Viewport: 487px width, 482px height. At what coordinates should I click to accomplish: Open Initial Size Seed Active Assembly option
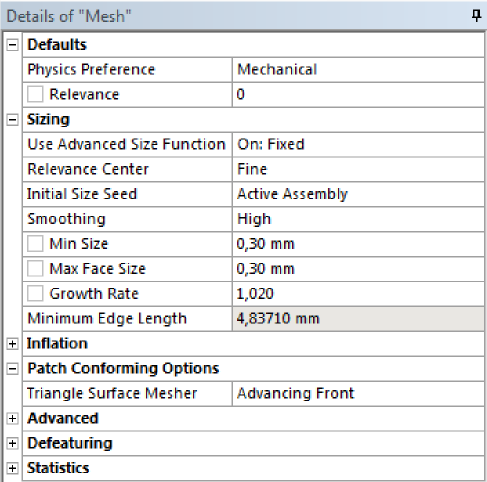coord(358,194)
